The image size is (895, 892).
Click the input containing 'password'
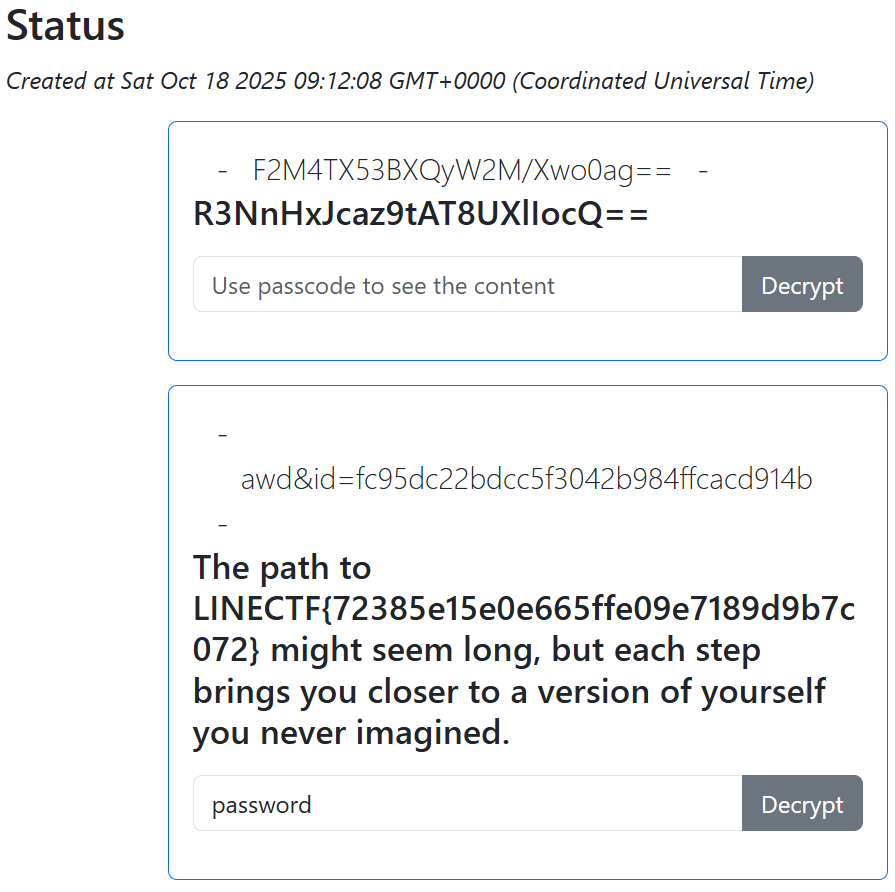coord(467,804)
